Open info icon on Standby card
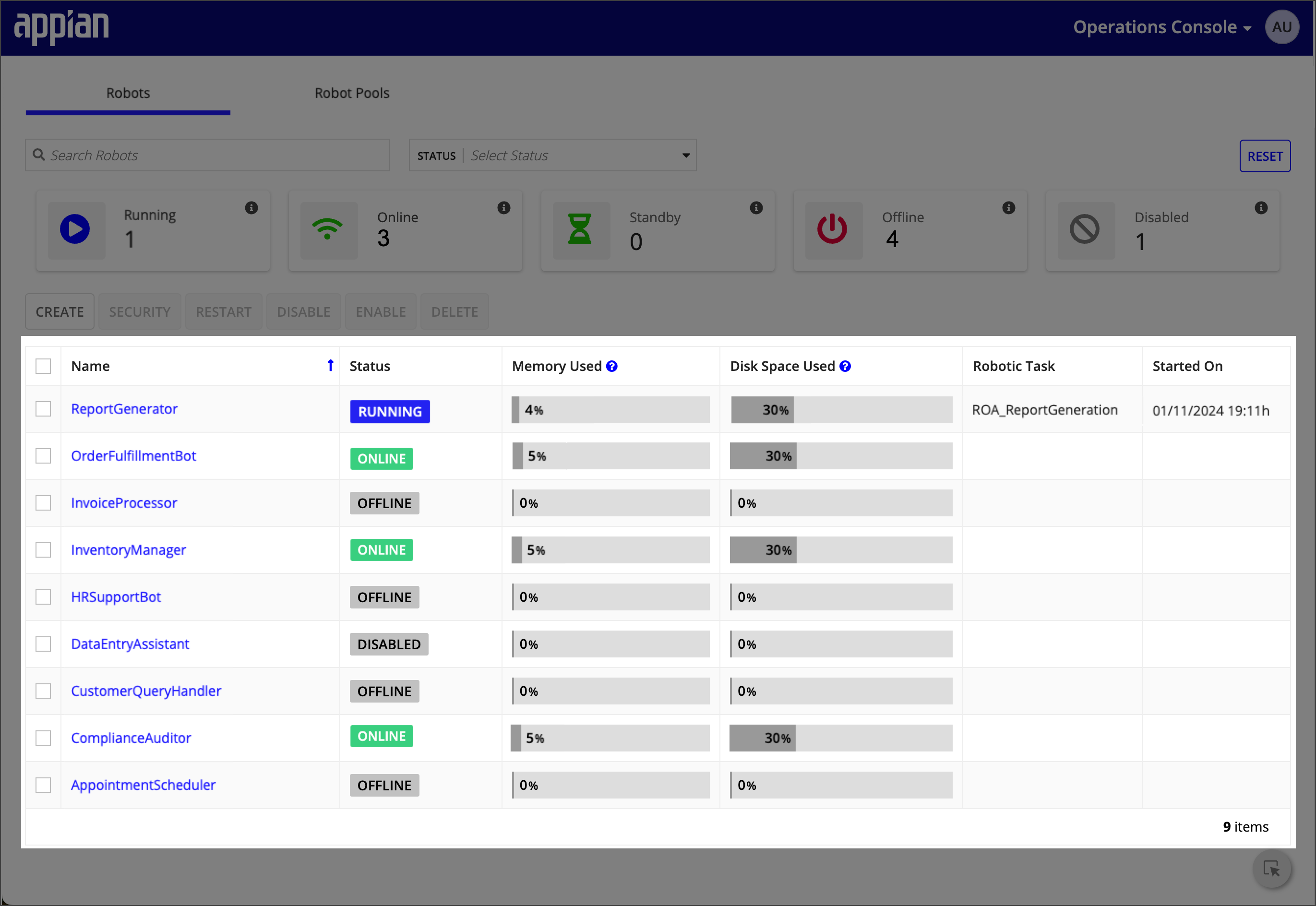The image size is (1316, 906). (x=756, y=208)
